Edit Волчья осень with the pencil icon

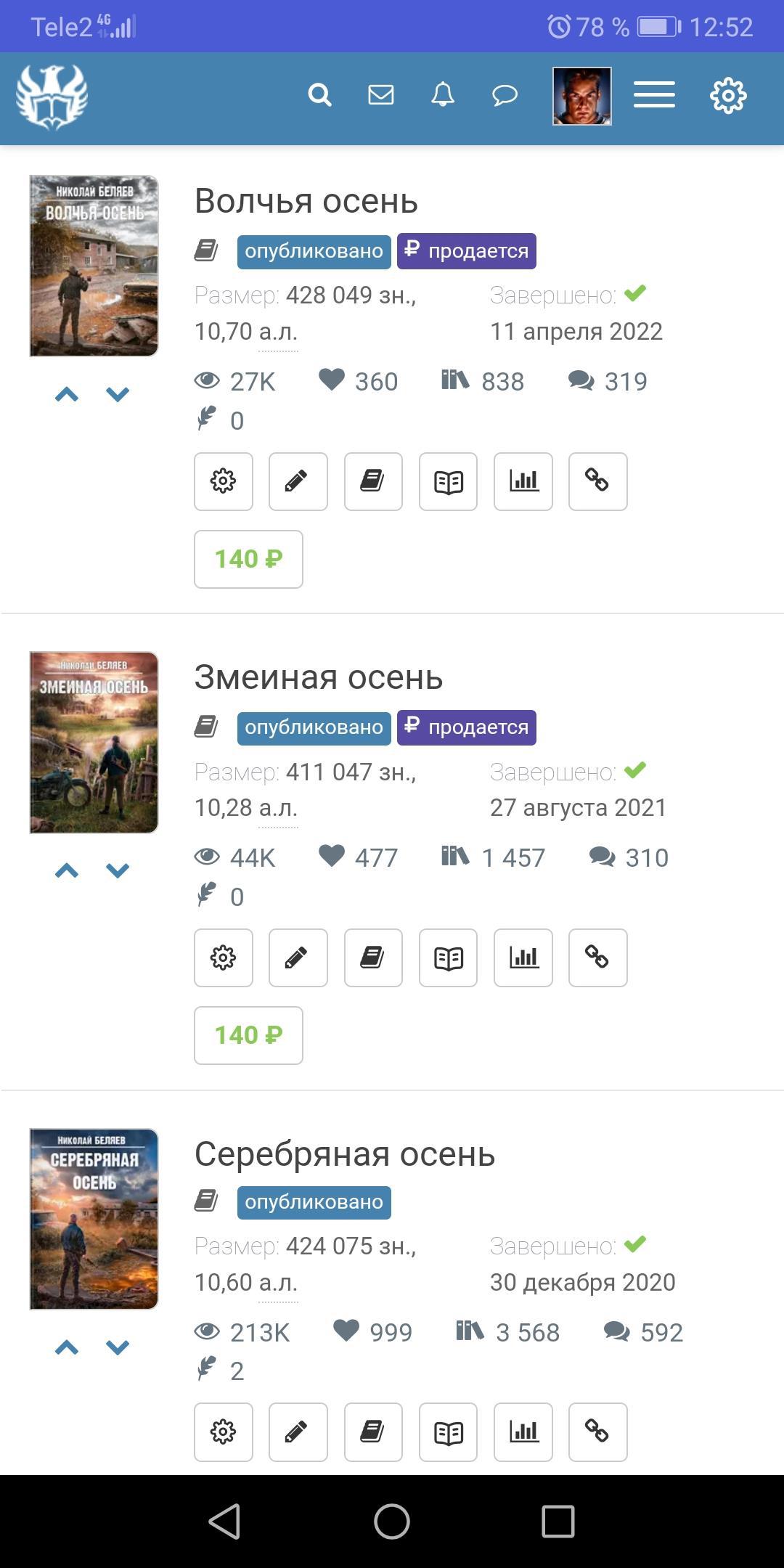[298, 481]
